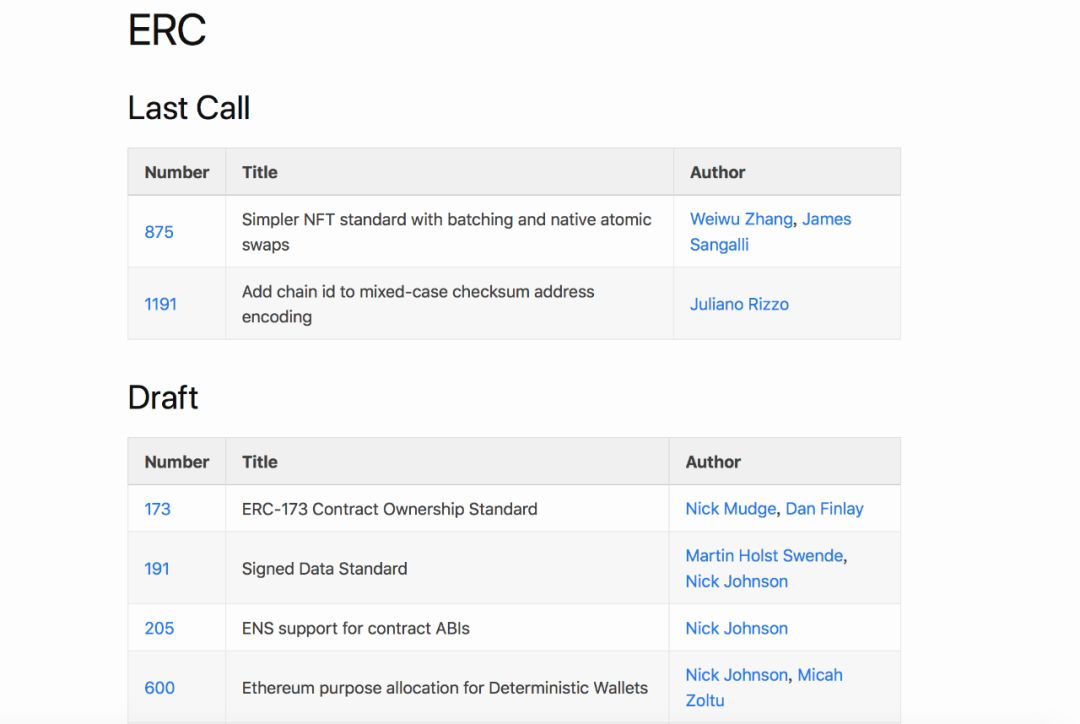Open the 875 proposal number link
1080x724 pixels.
point(159,232)
